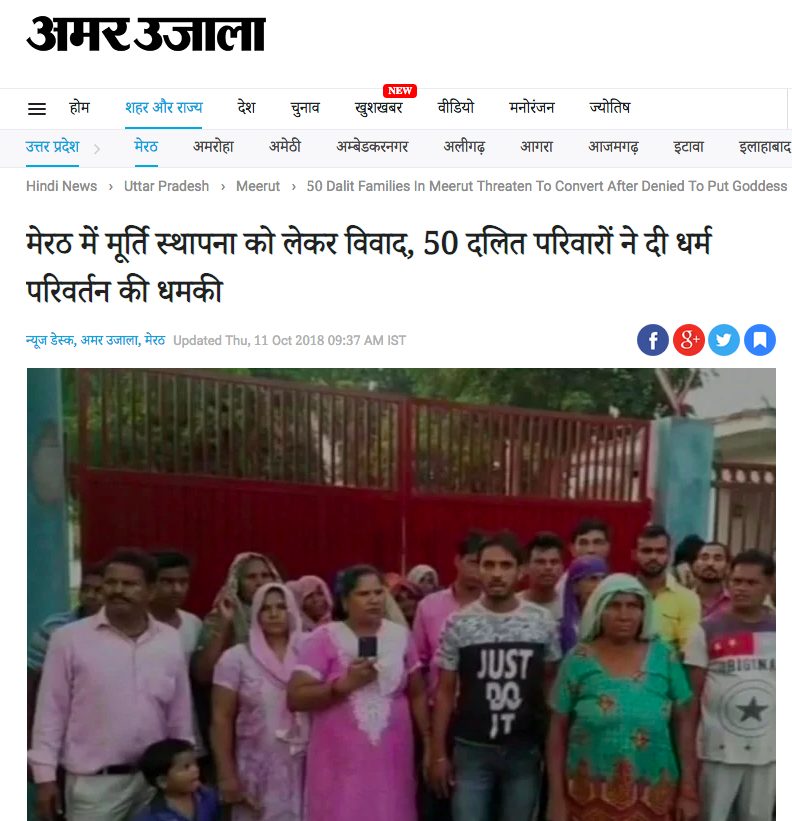Expand arrow next to उत्तर प्रदेश

[97, 149]
